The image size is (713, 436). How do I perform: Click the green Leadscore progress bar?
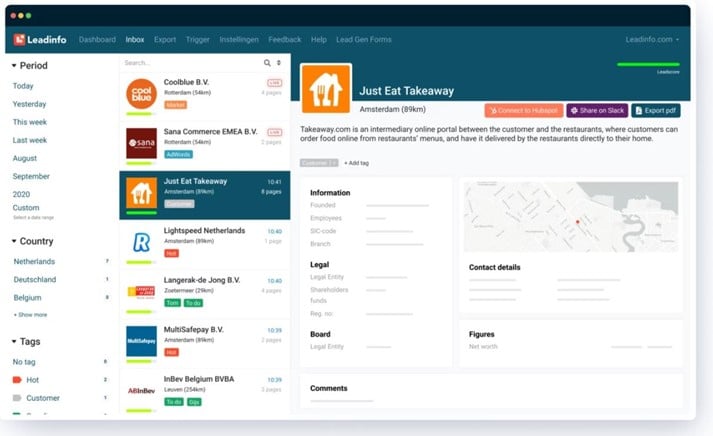pyautogui.click(x=648, y=65)
